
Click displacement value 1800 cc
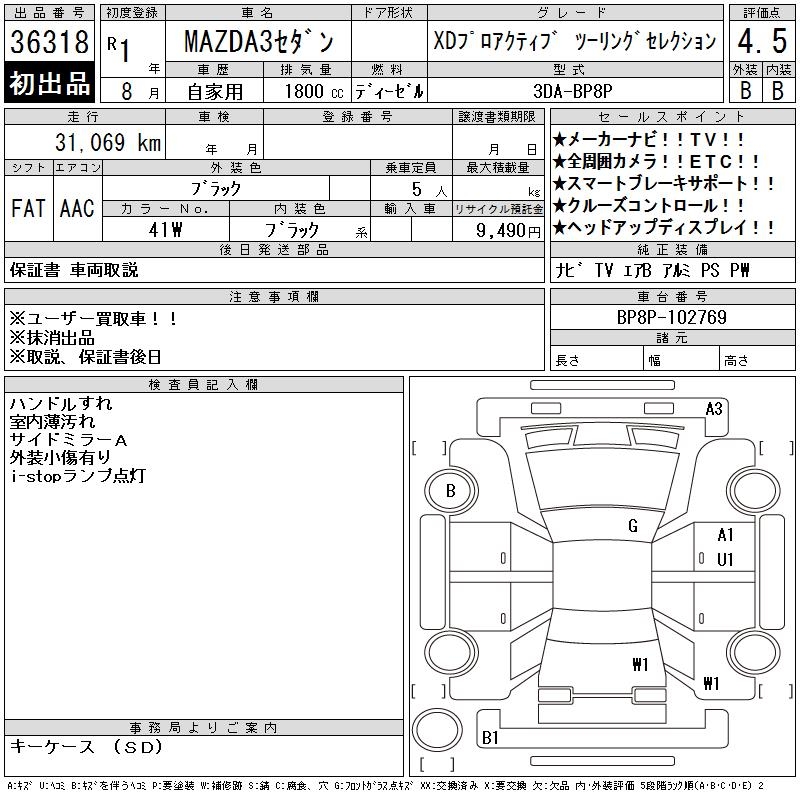pos(314,91)
